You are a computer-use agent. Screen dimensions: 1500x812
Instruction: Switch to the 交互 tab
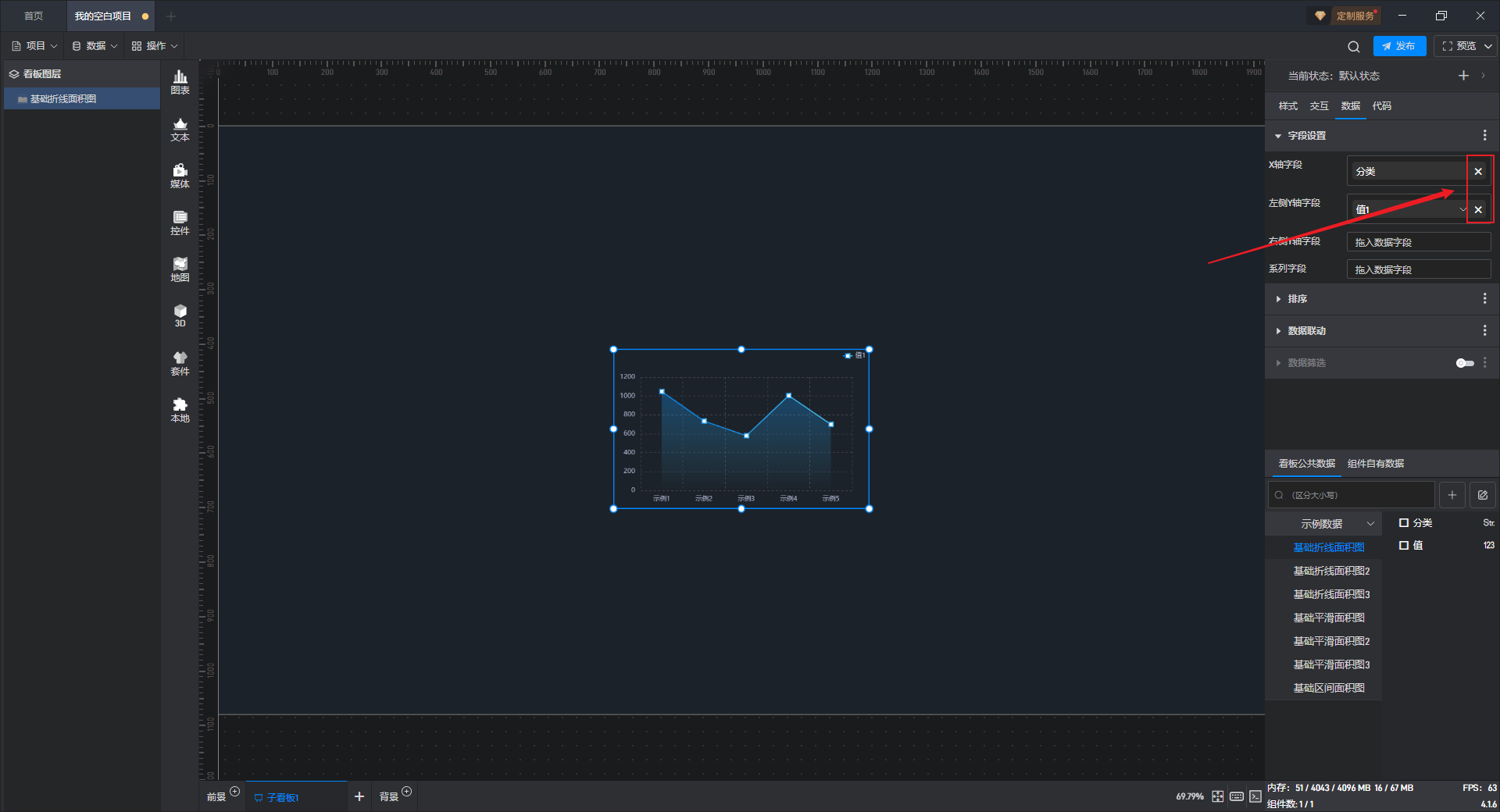pyautogui.click(x=1320, y=106)
